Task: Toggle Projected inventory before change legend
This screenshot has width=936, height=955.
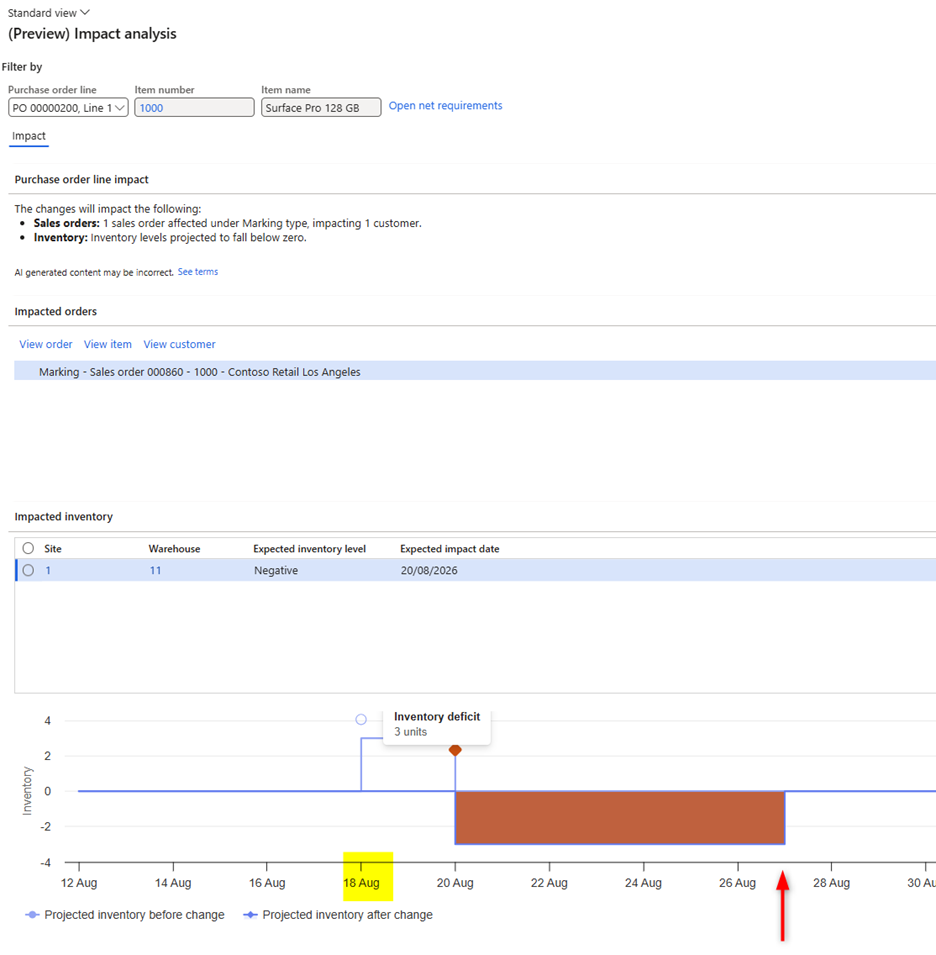Action: (x=125, y=915)
